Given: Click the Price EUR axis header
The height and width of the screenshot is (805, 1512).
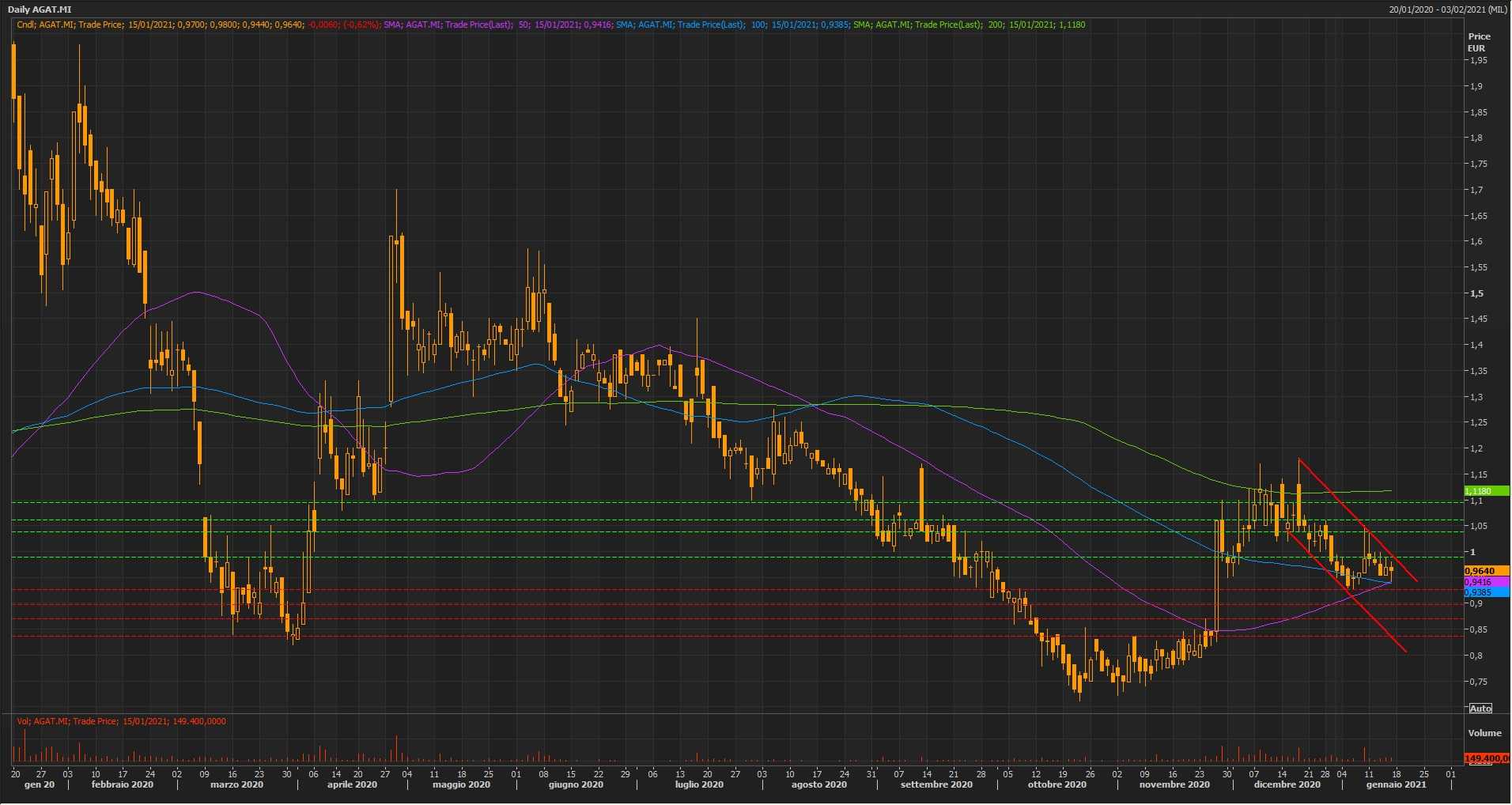Looking at the screenshot, I should [x=1479, y=42].
